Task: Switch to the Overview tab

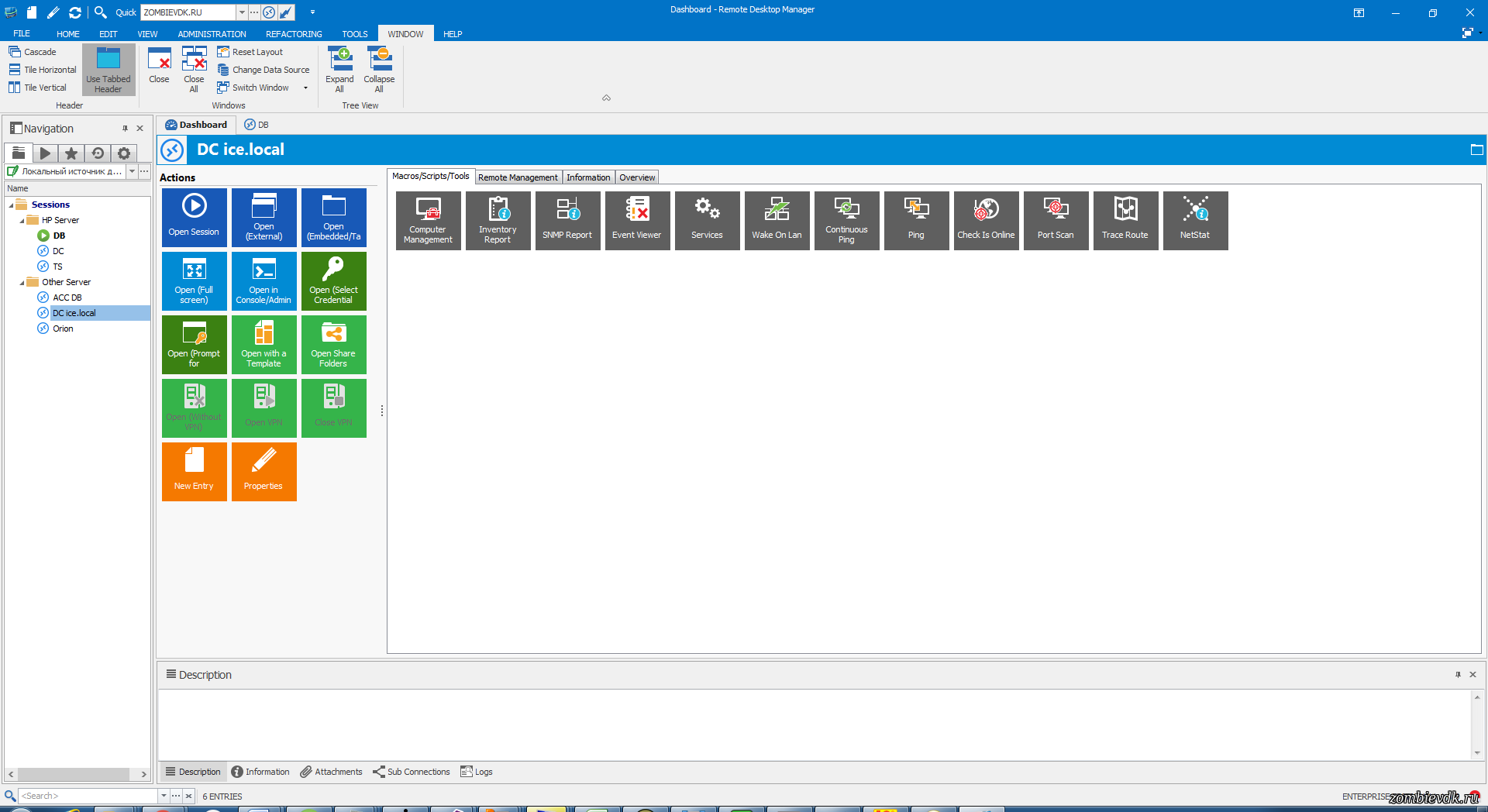Action: tap(637, 177)
